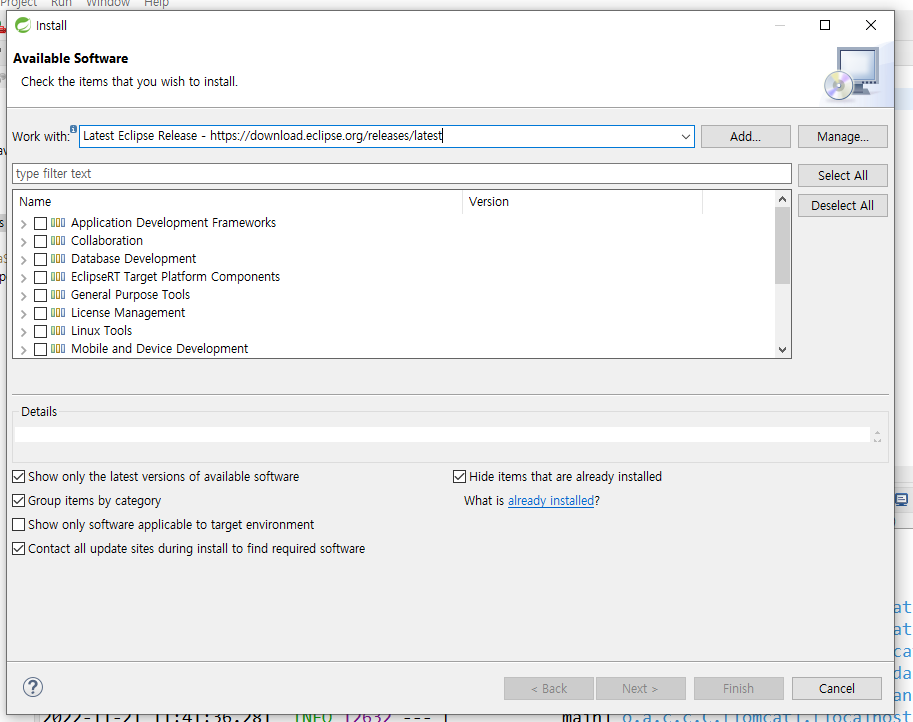Open the Work with sites dropdown

pos(685,136)
